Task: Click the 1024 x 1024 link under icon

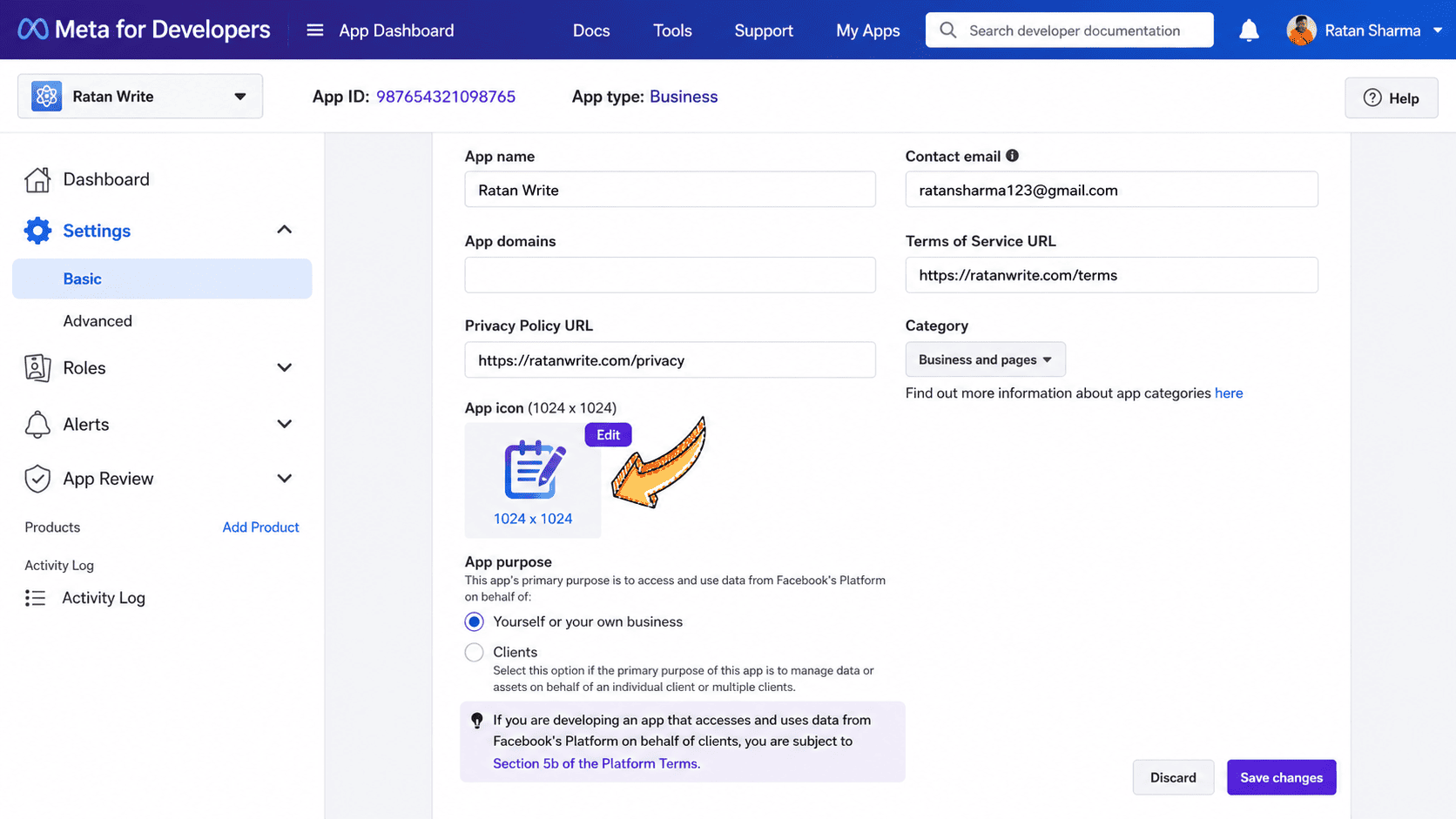Action: pos(533,519)
